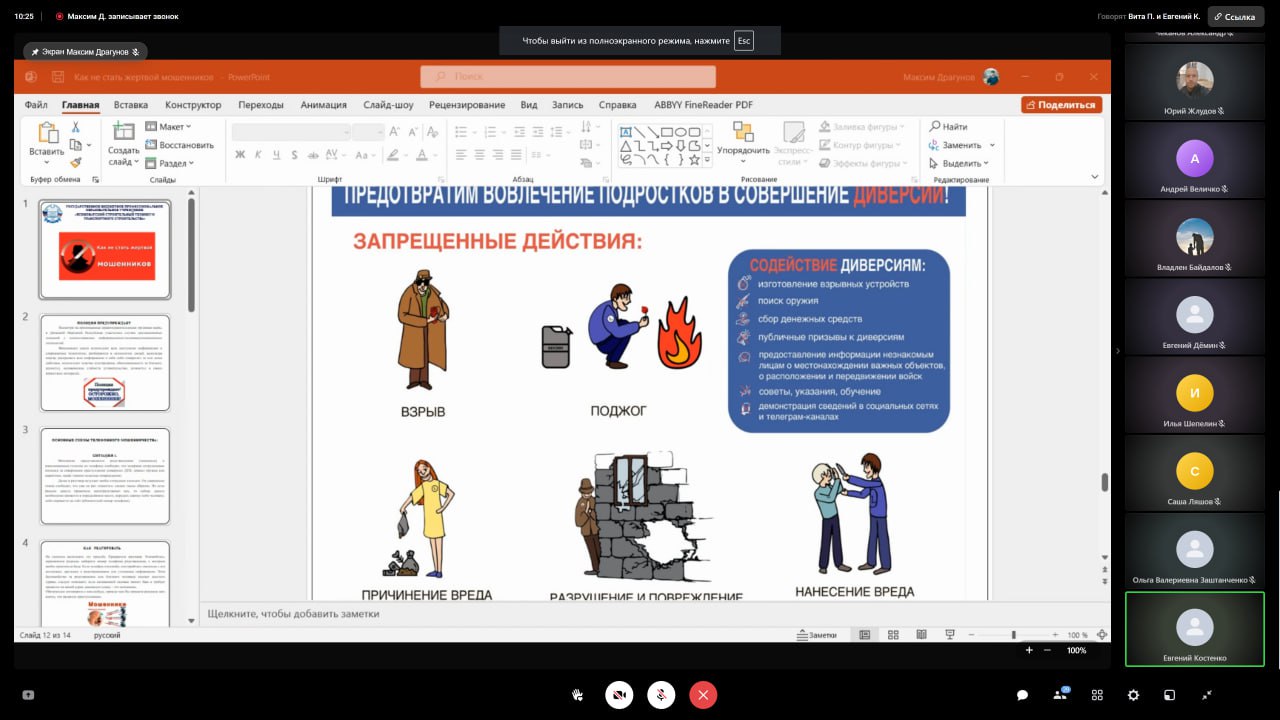
Task: Start slideshow from status bar icon
Action: pyautogui.click(x=949, y=635)
